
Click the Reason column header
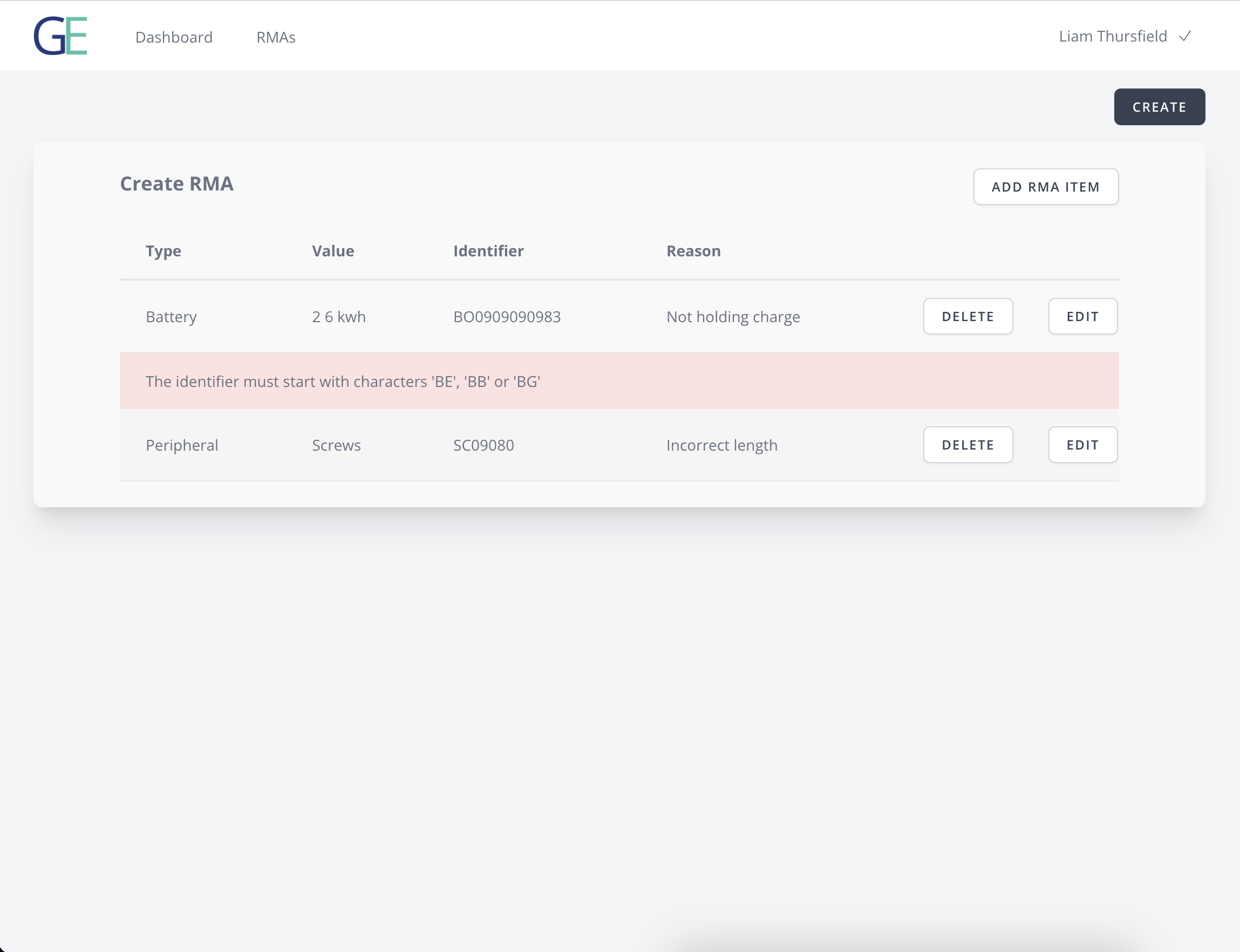[x=693, y=250]
